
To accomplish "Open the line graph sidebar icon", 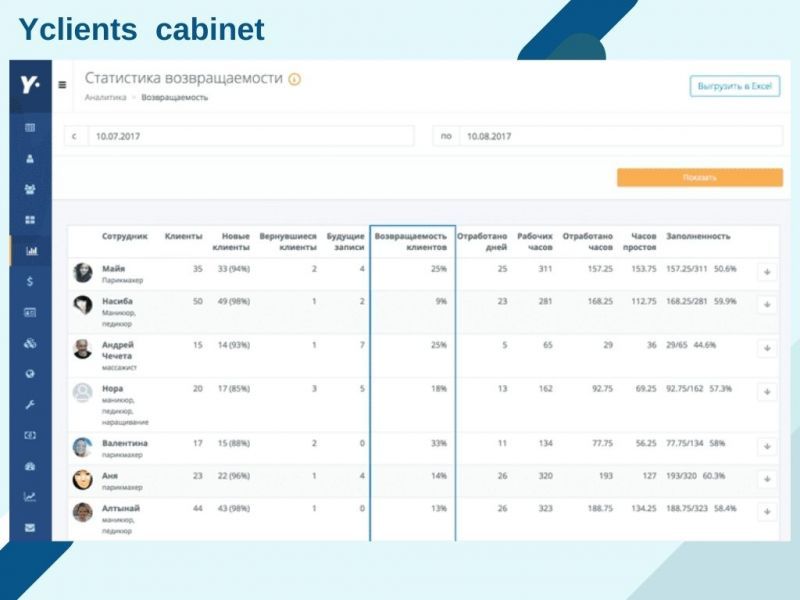I will click(30, 497).
